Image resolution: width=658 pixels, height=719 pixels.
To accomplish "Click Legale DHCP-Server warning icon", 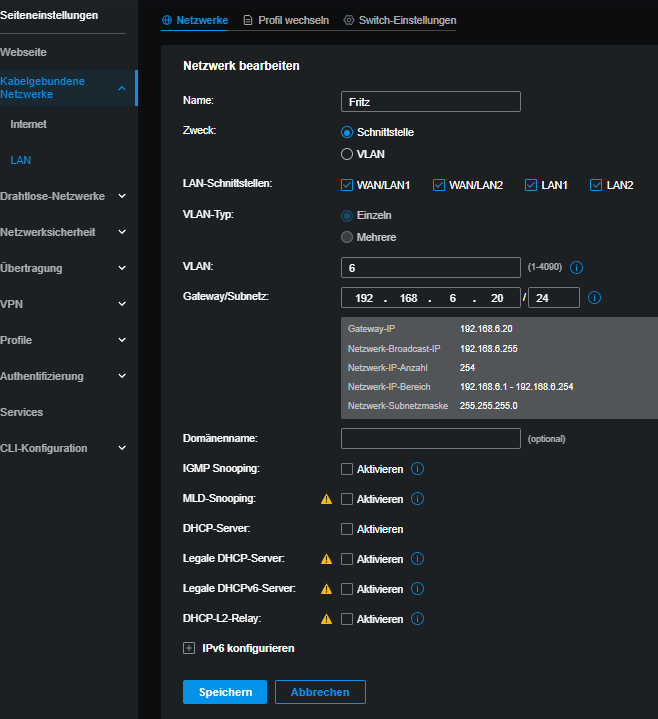I will 326,559.
